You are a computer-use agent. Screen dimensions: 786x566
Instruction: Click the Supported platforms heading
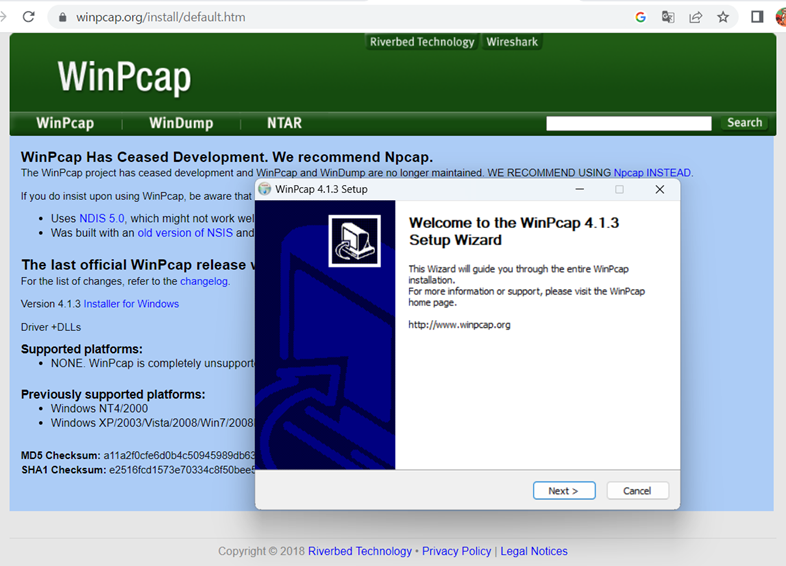click(x=82, y=349)
